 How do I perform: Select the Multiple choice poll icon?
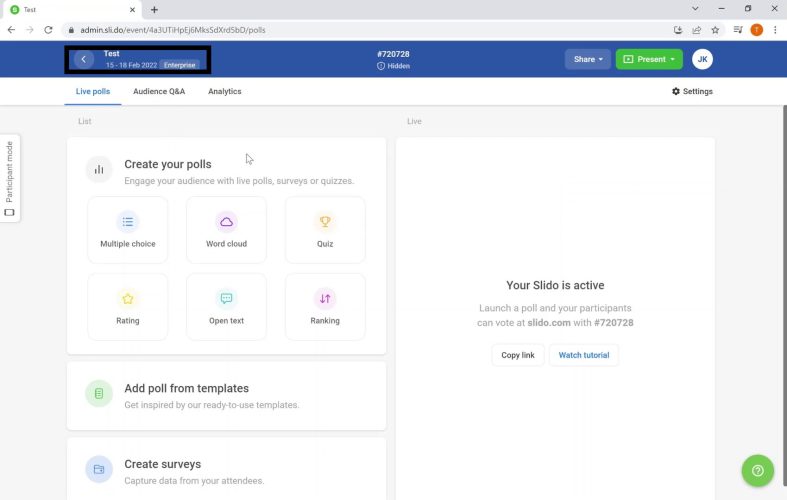(127, 222)
